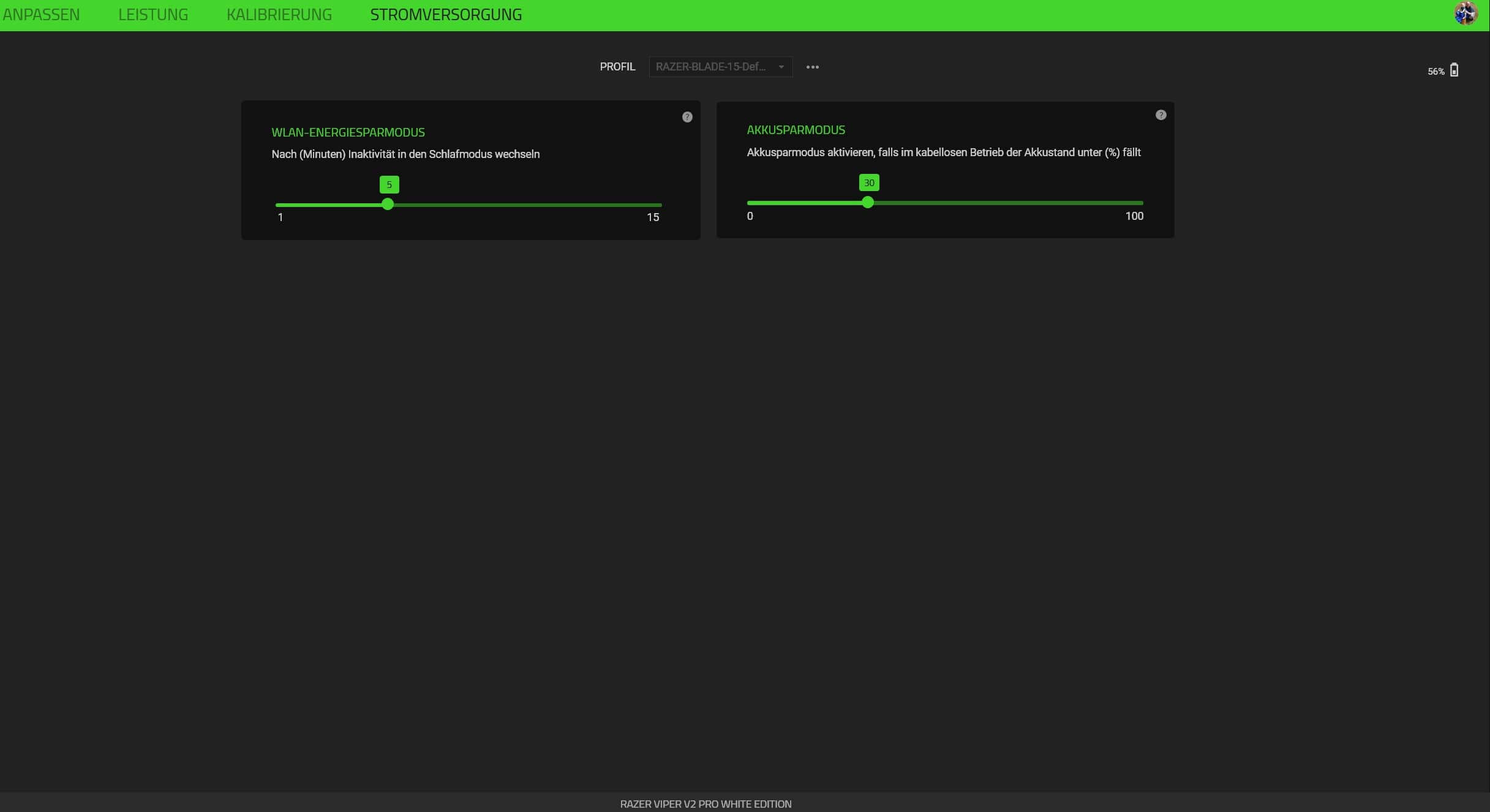Open the LEISTUNG tab
Viewport: 1490px width, 812px height.
point(153,14)
